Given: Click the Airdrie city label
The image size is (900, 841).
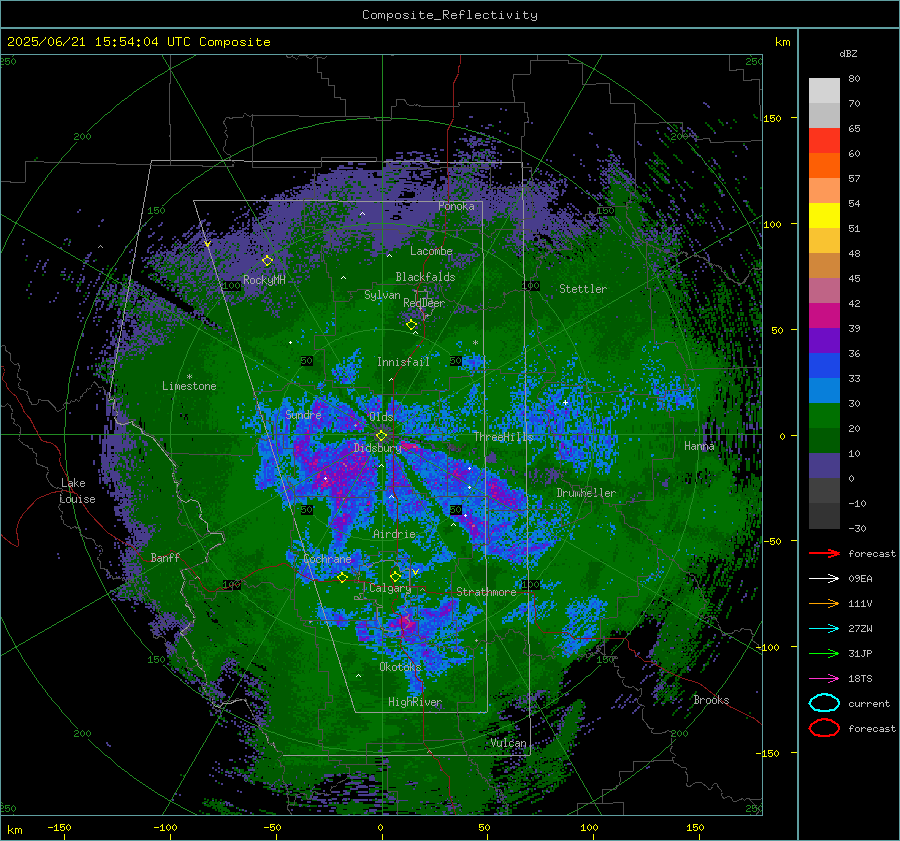Looking at the screenshot, I should click(394, 534).
